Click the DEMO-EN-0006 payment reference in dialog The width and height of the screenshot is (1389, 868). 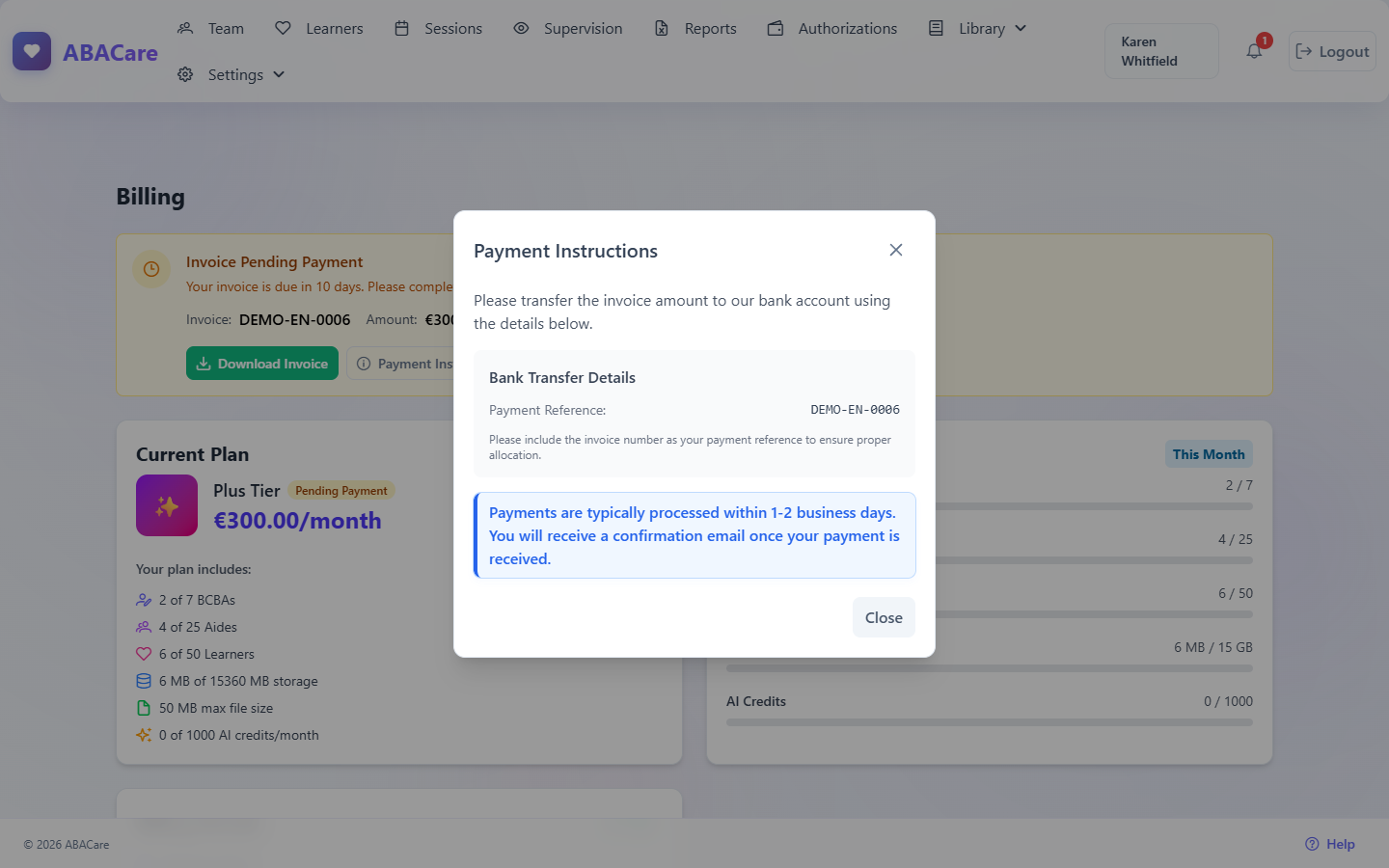(855, 410)
